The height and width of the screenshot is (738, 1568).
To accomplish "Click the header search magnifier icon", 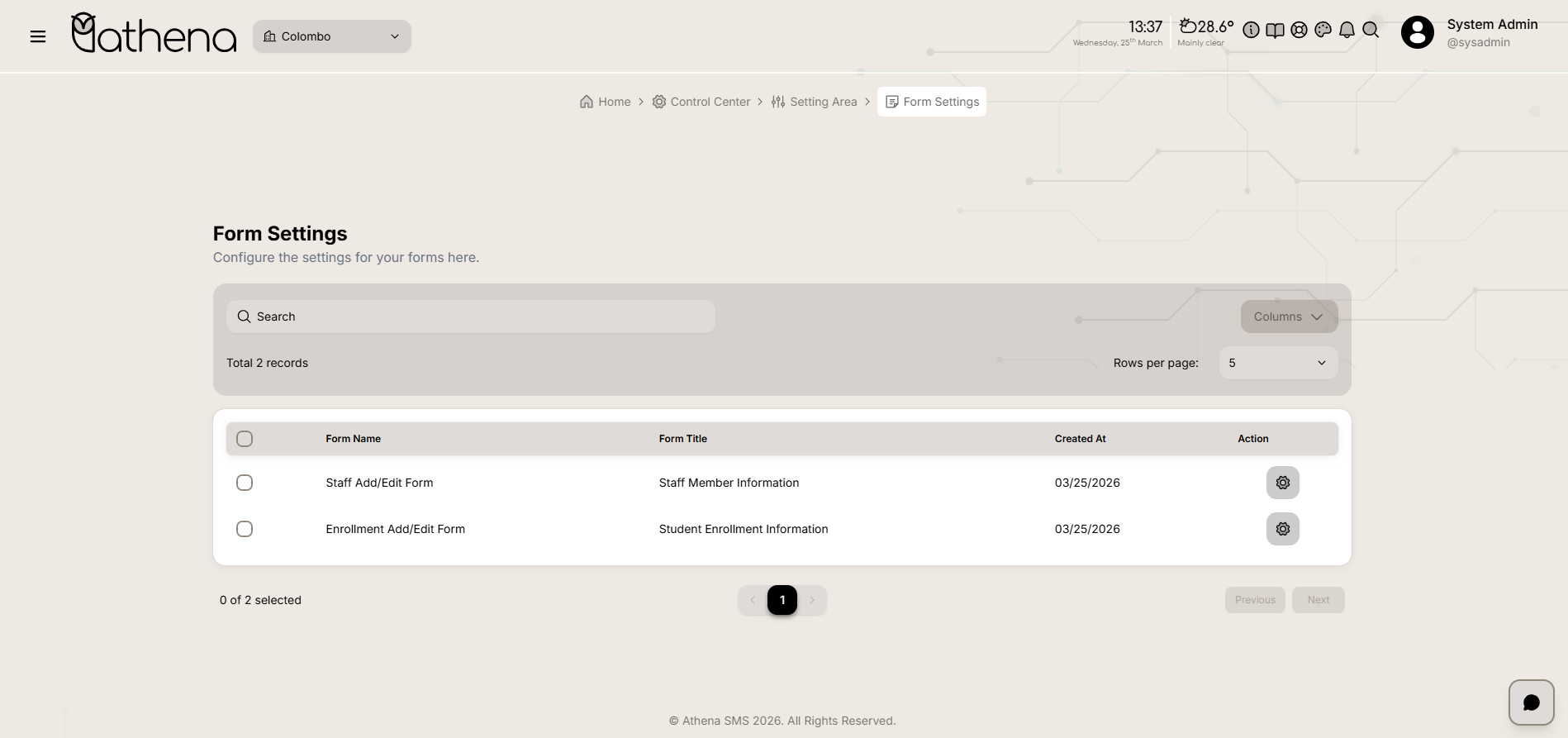I will [1371, 31].
